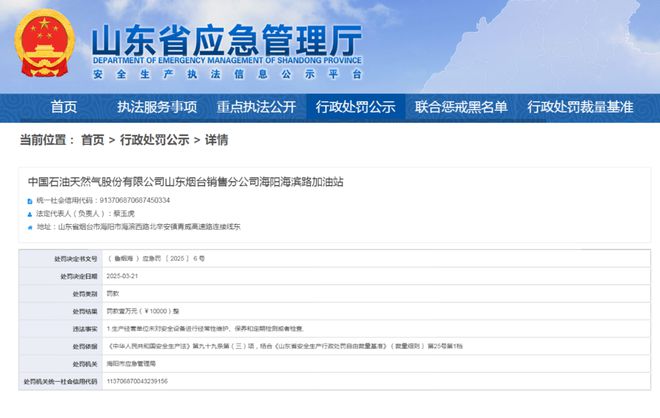
Task: Click the 山东省应急管理厅 site title
Action: 227,40
